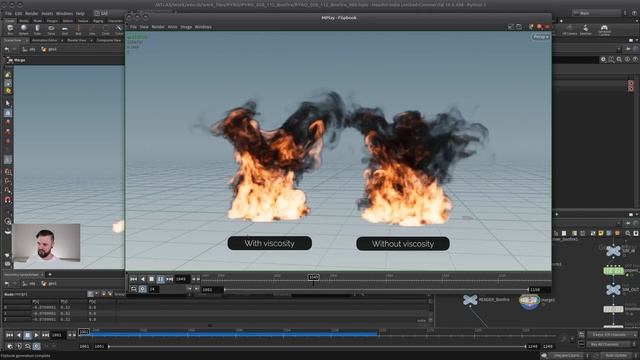Click Houdini range end field 1240
The width and height of the screenshot is (640, 360).
533,347
